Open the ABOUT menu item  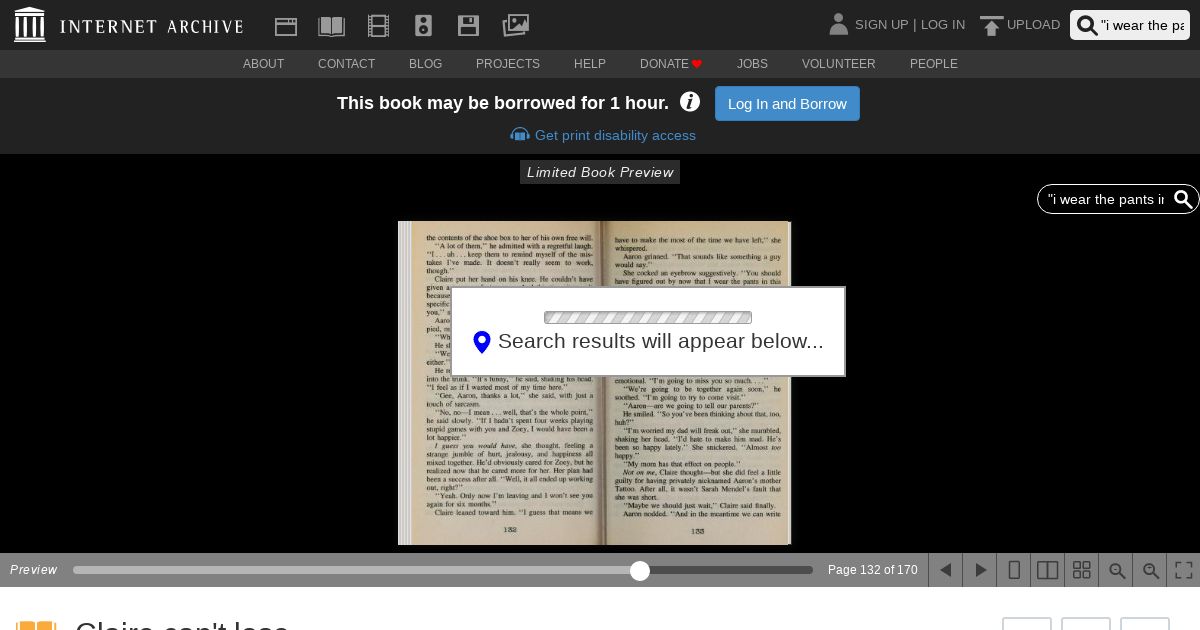click(x=263, y=64)
